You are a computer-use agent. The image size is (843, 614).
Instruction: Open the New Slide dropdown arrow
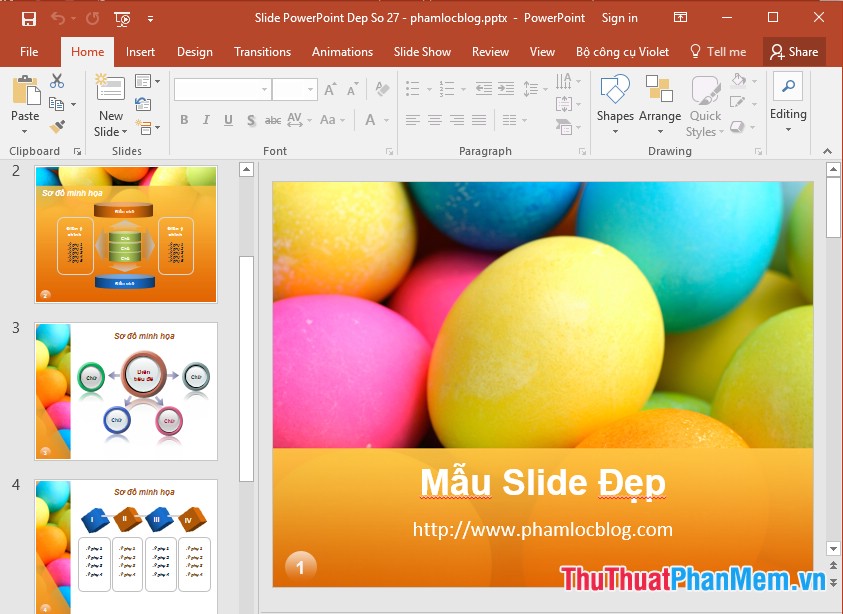[123, 131]
